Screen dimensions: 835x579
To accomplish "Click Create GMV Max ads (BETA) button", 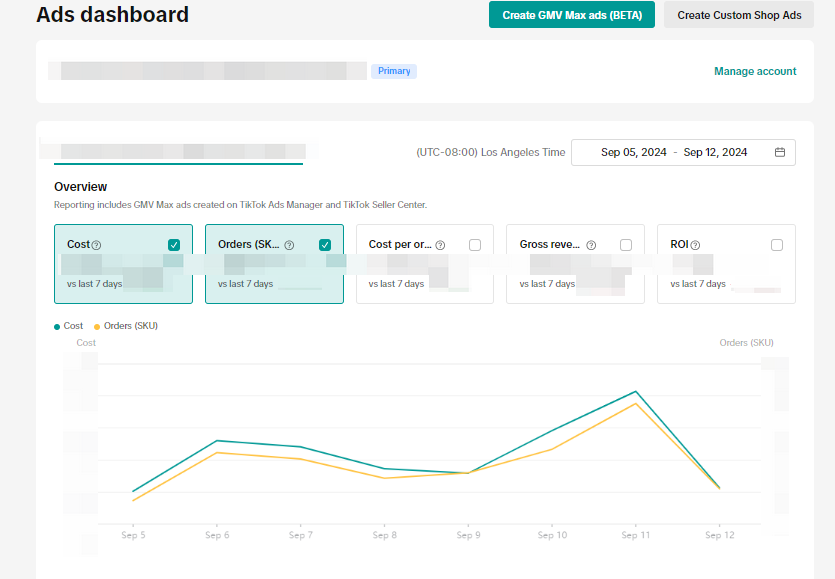I will (572, 15).
